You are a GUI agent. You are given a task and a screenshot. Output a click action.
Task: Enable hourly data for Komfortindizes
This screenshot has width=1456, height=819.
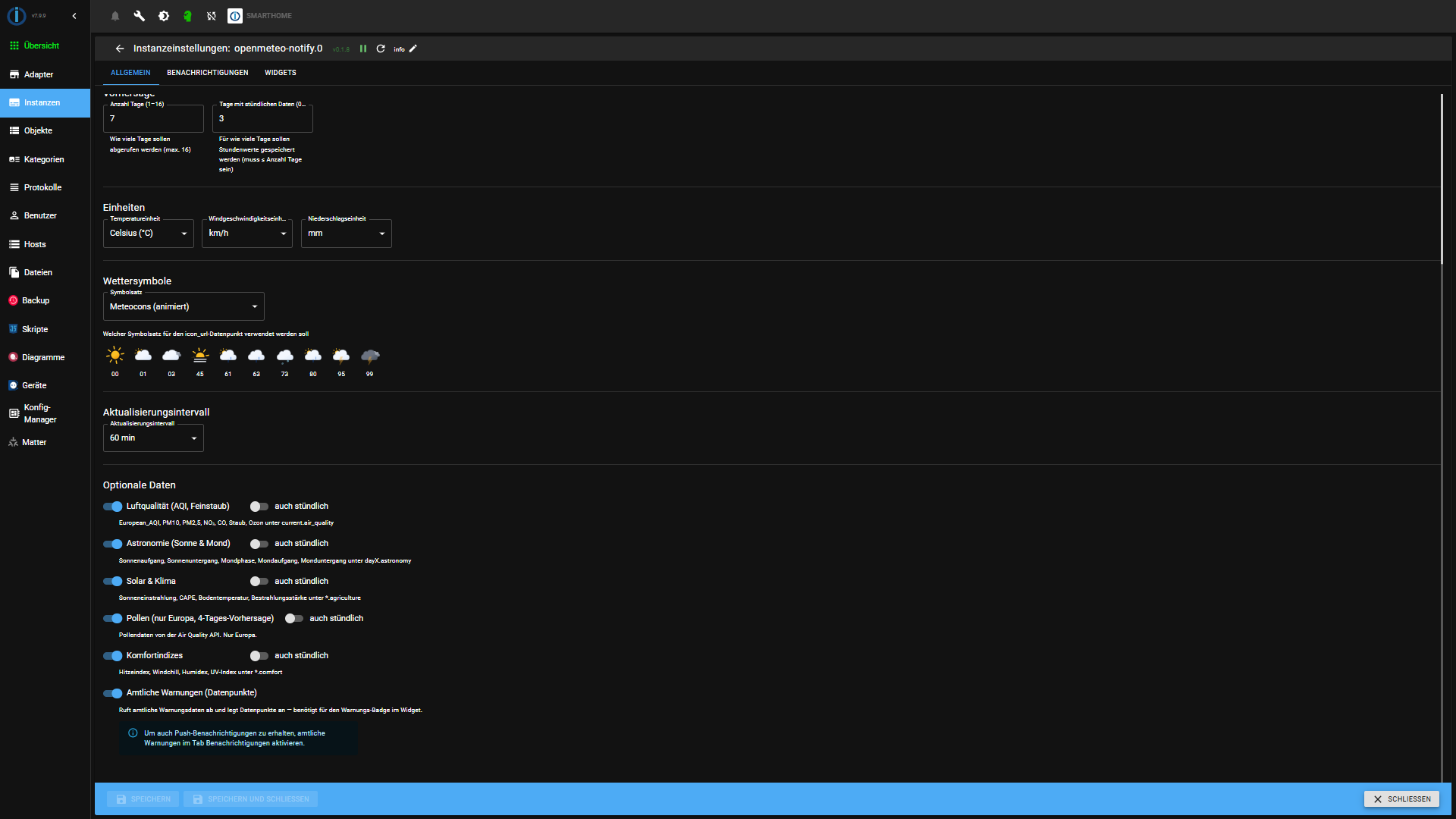click(259, 656)
